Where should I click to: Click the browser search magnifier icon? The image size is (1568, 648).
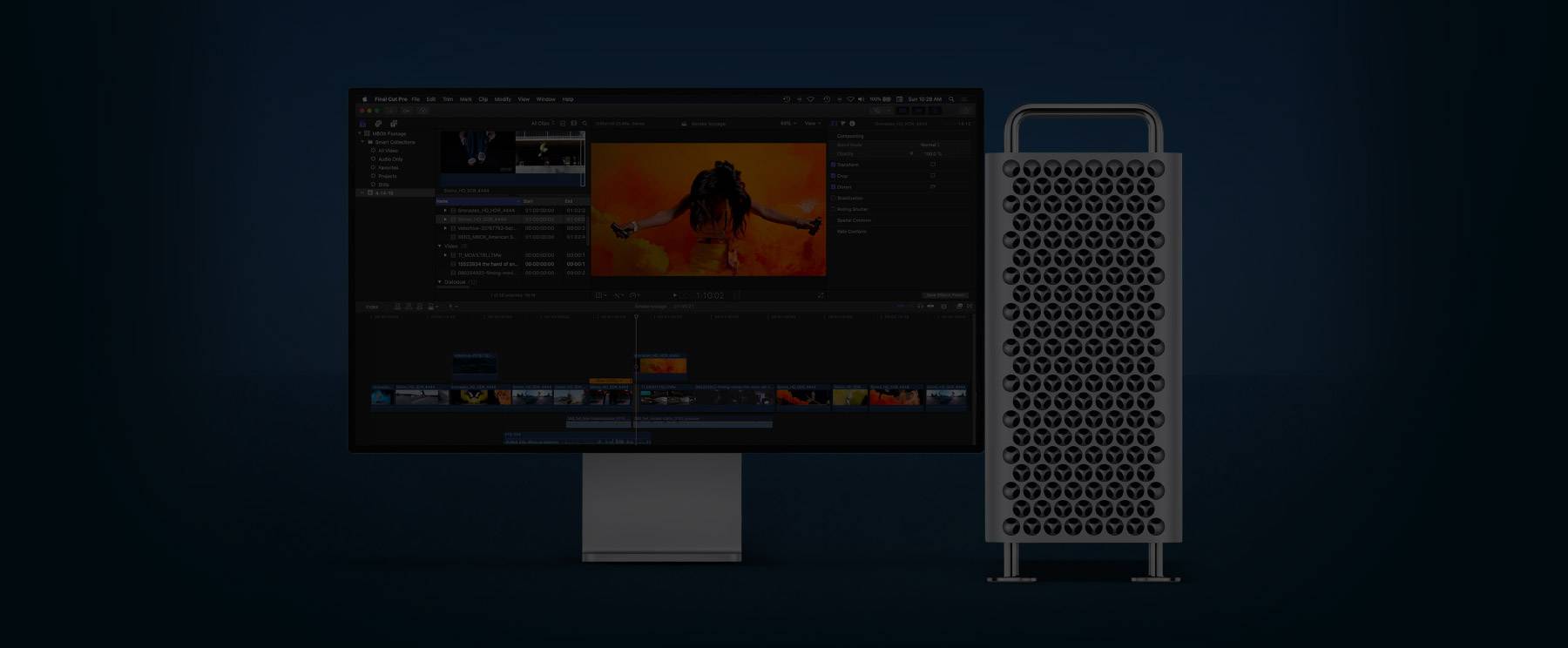[x=585, y=124]
